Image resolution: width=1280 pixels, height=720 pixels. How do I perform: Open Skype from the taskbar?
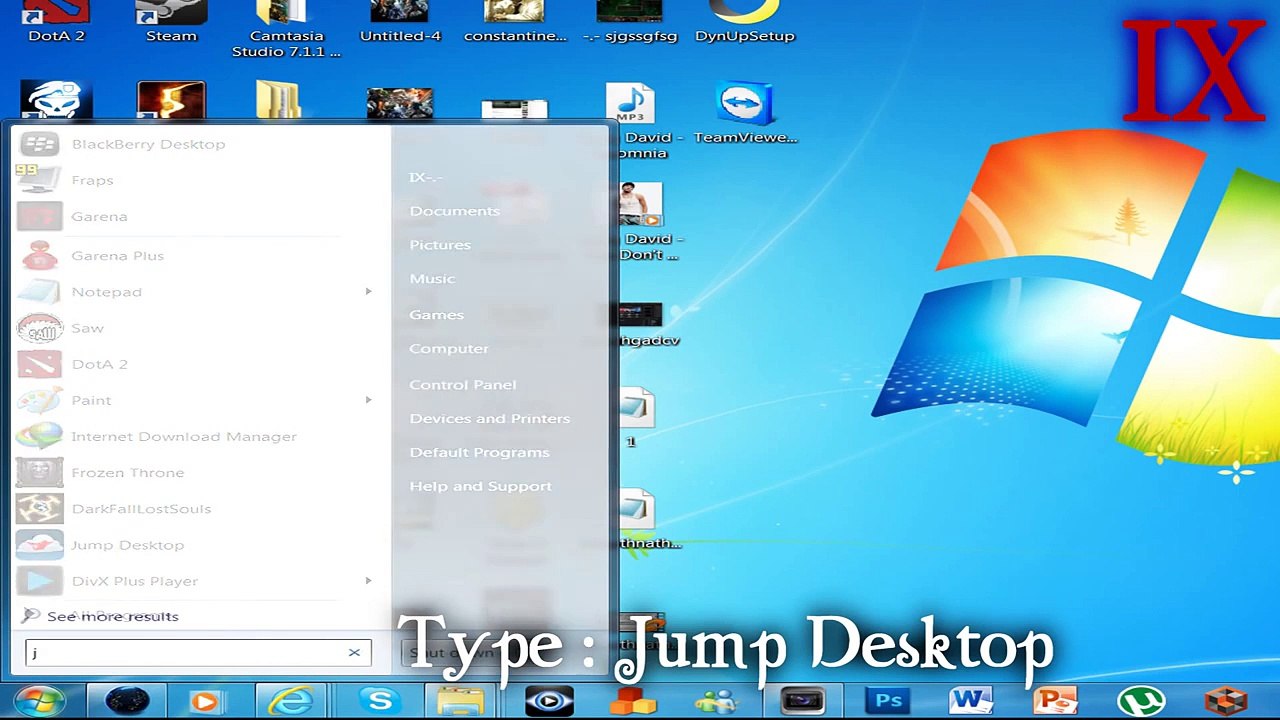pyautogui.click(x=379, y=701)
